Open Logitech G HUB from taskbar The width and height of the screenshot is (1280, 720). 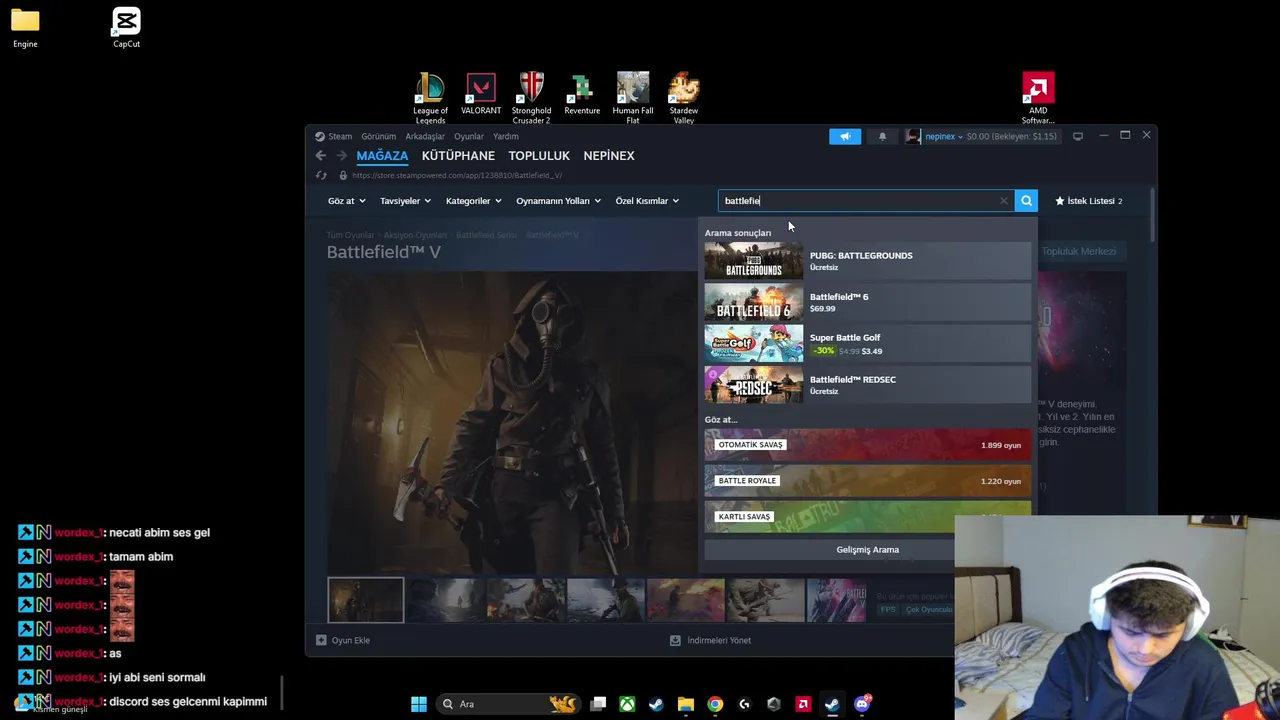coord(744,704)
